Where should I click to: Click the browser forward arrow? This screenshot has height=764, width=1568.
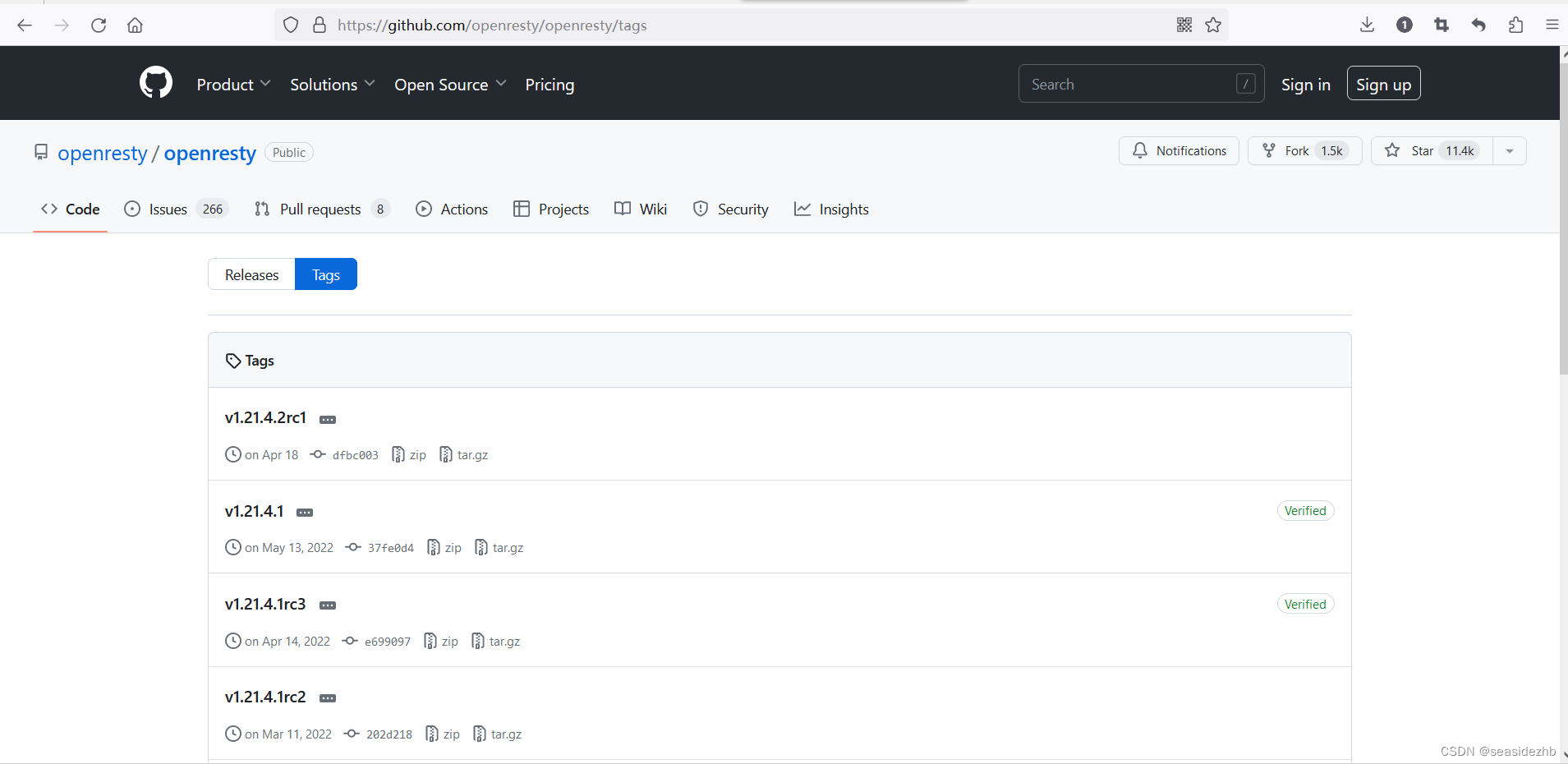point(62,25)
